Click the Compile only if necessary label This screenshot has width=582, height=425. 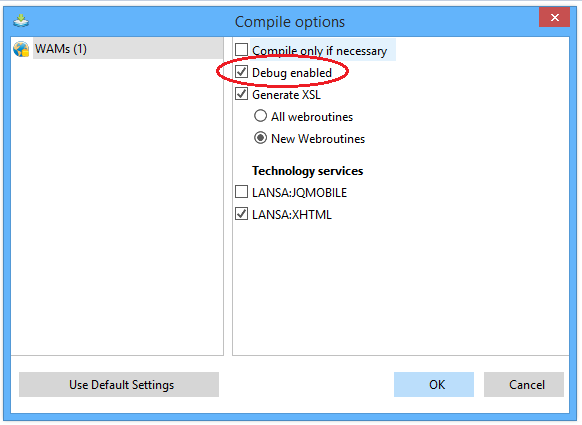tap(320, 50)
